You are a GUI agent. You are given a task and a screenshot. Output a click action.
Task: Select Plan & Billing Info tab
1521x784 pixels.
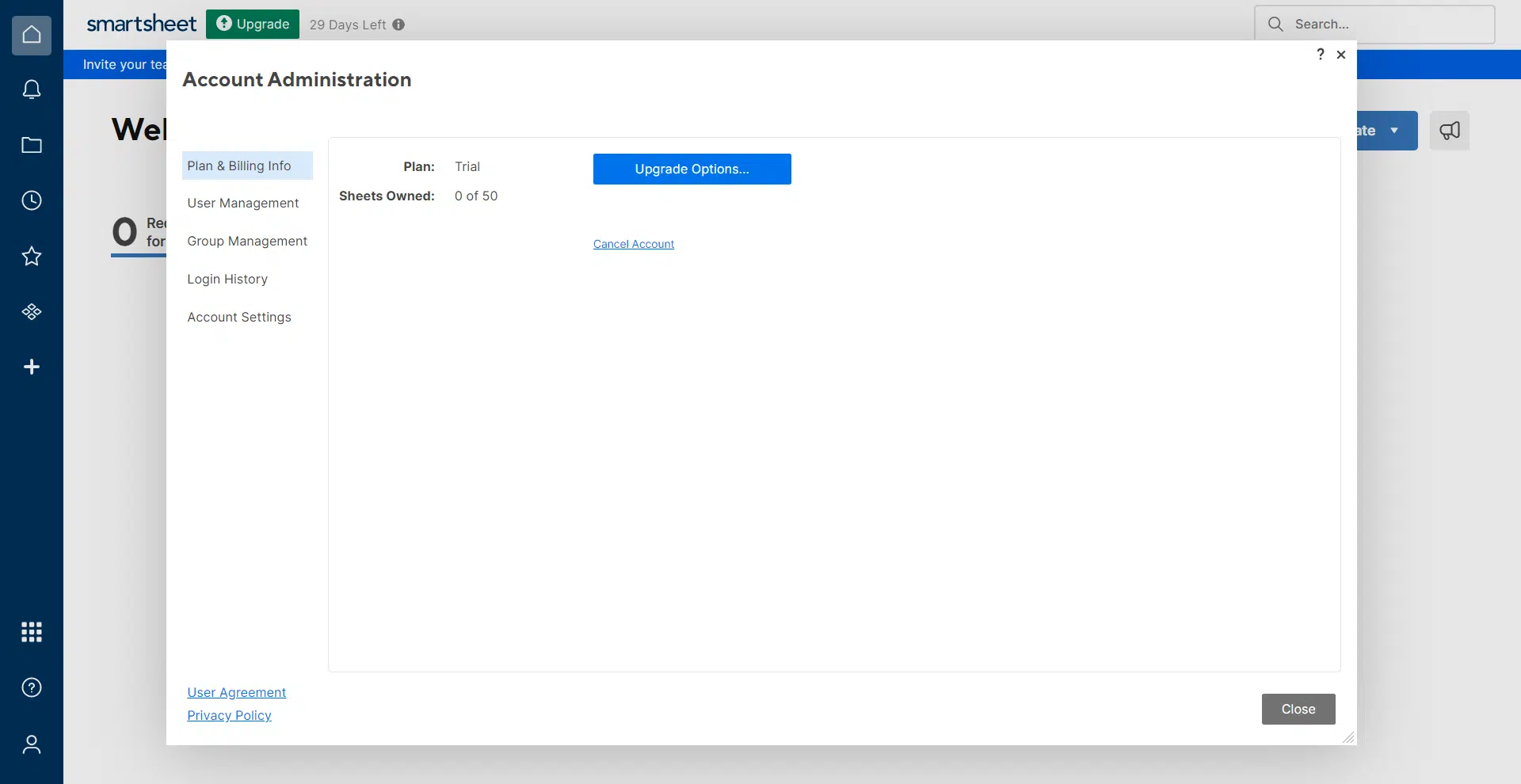coord(247,166)
